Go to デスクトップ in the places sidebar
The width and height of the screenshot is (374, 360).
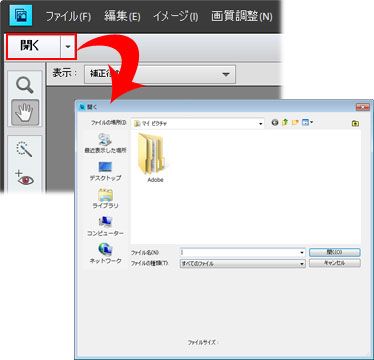105,171
